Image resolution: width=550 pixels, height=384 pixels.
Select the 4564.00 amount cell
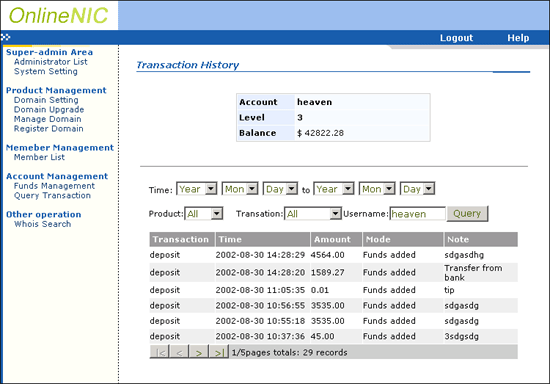point(328,255)
